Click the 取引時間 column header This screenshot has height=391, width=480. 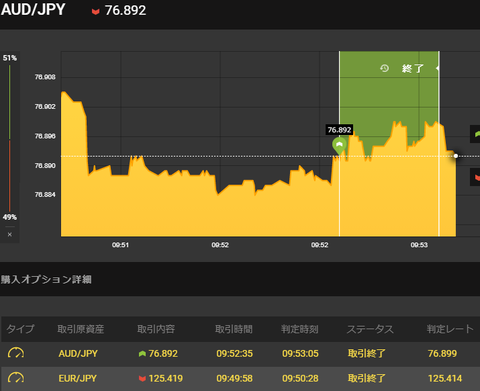click(234, 329)
